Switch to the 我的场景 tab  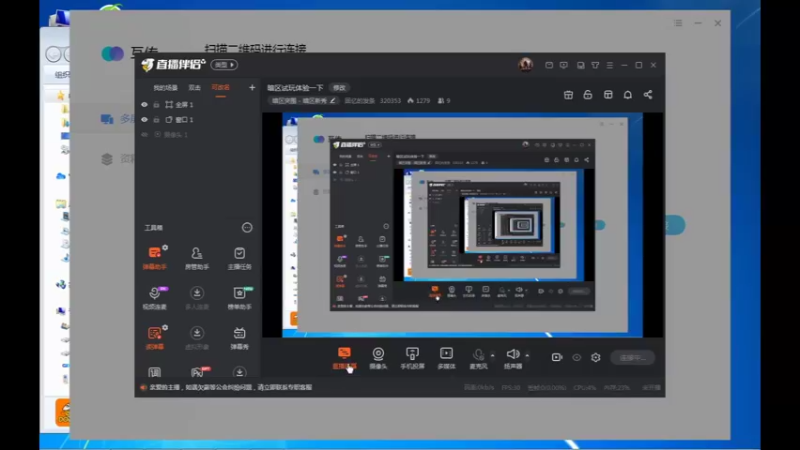pos(165,88)
